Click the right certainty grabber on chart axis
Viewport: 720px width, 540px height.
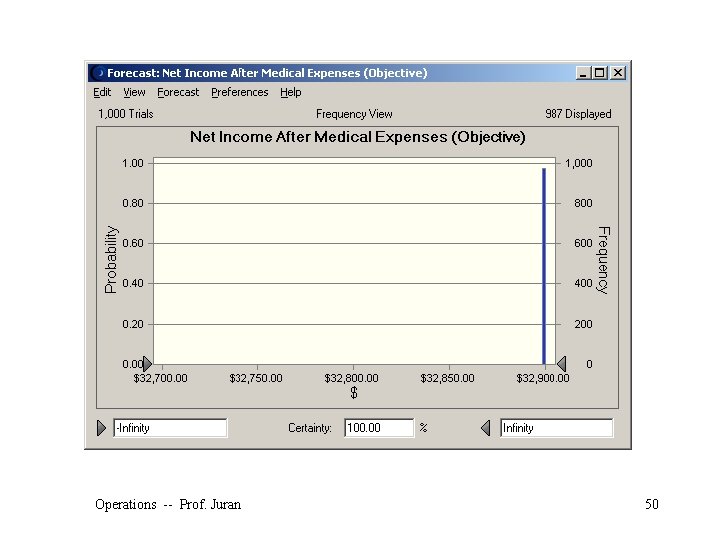coord(561,364)
